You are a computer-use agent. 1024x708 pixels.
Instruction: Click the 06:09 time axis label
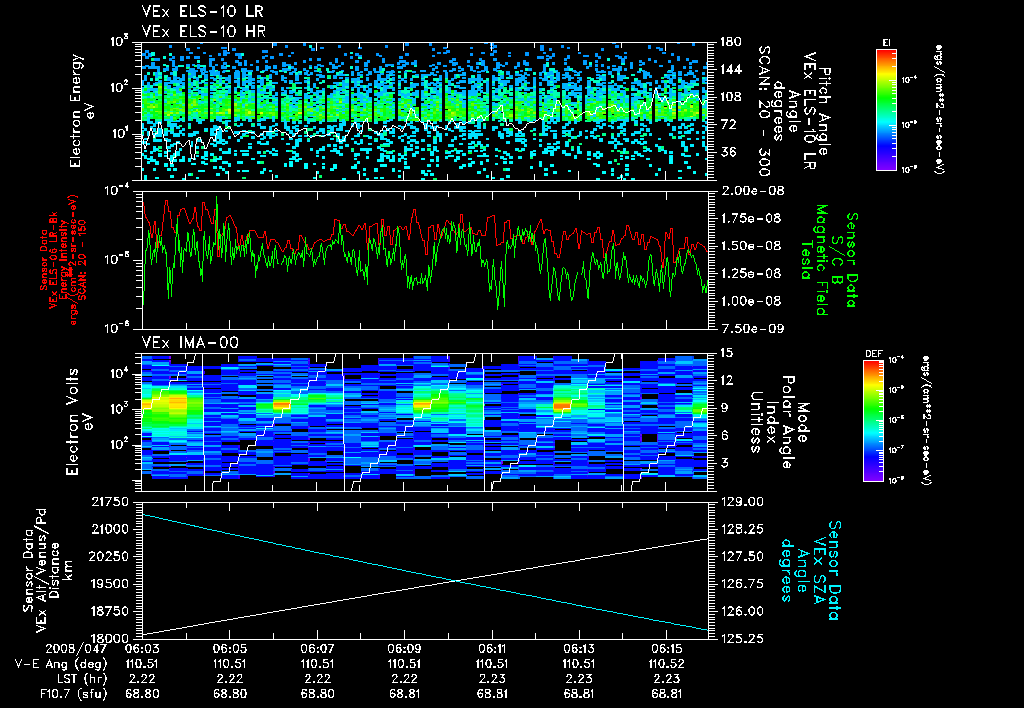(404, 650)
